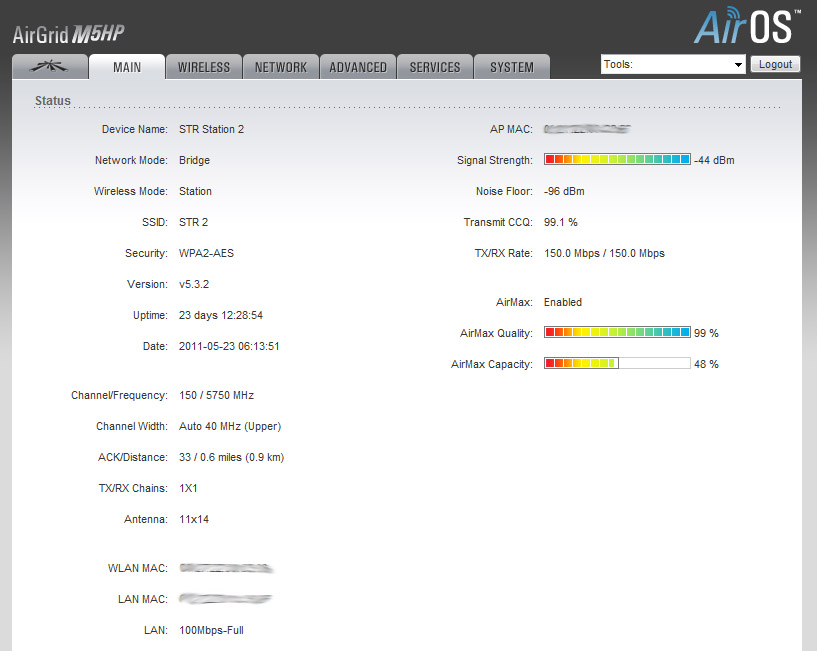
Task: Select noise floor '-96 dBm'
Action: (x=564, y=191)
